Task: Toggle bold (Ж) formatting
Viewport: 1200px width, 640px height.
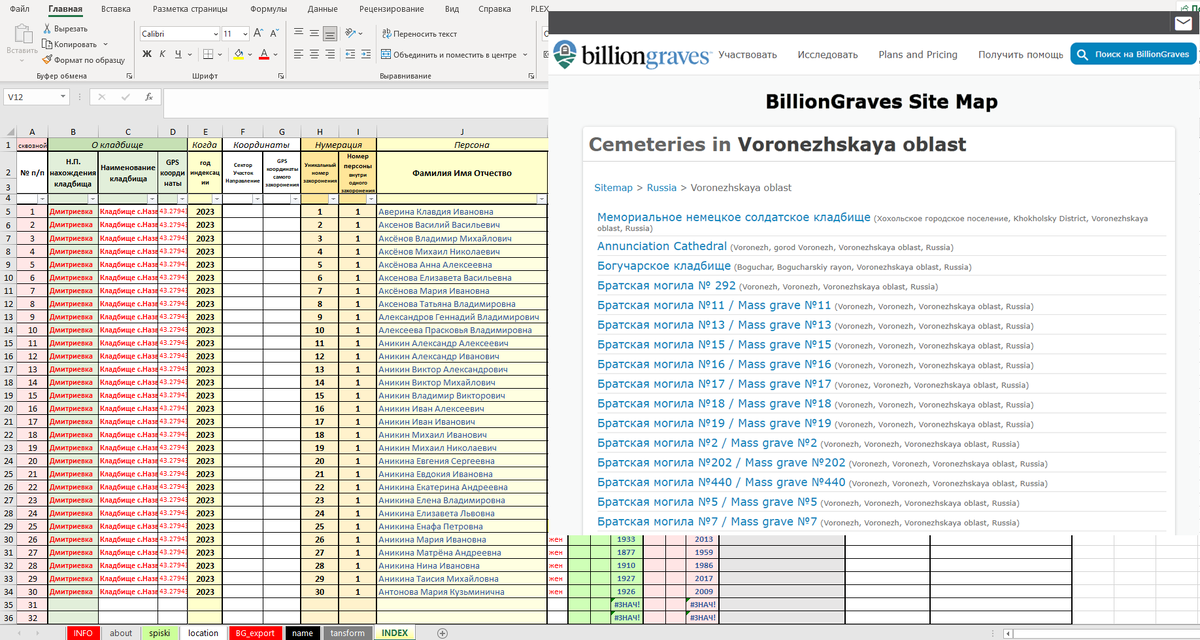Action: tap(147, 54)
